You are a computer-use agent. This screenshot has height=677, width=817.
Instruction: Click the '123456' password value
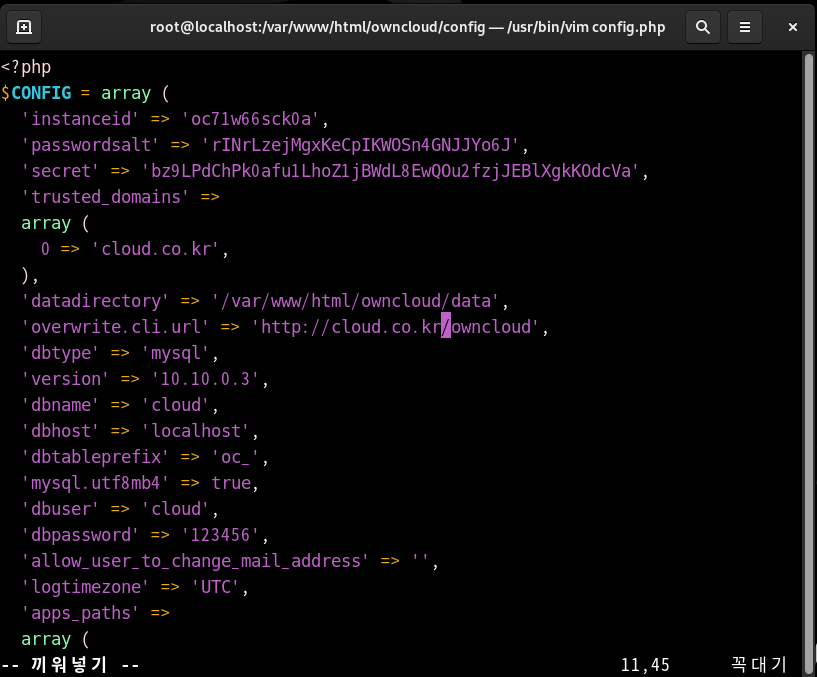(x=221, y=535)
